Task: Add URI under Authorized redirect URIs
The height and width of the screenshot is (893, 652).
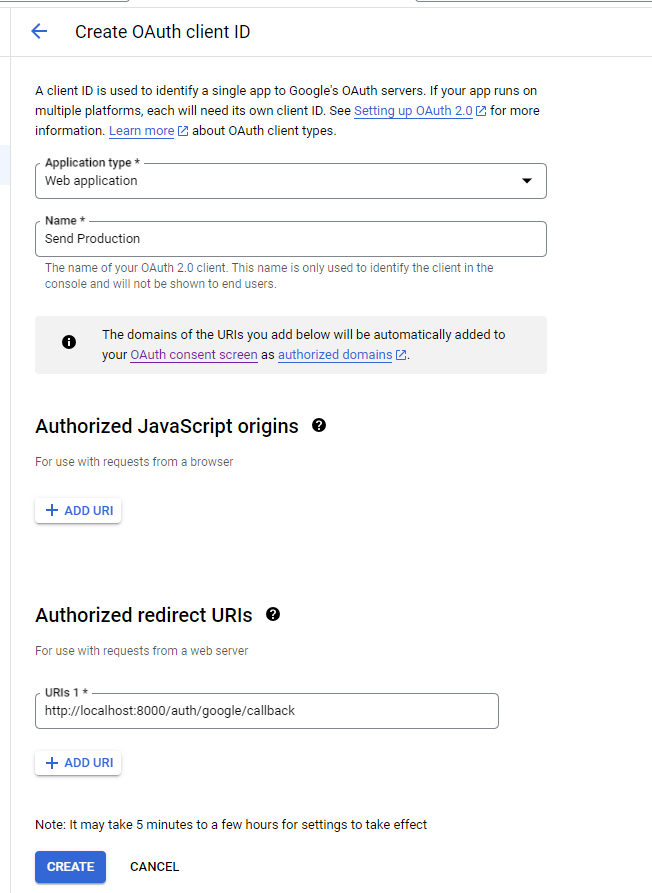Action: click(78, 763)
